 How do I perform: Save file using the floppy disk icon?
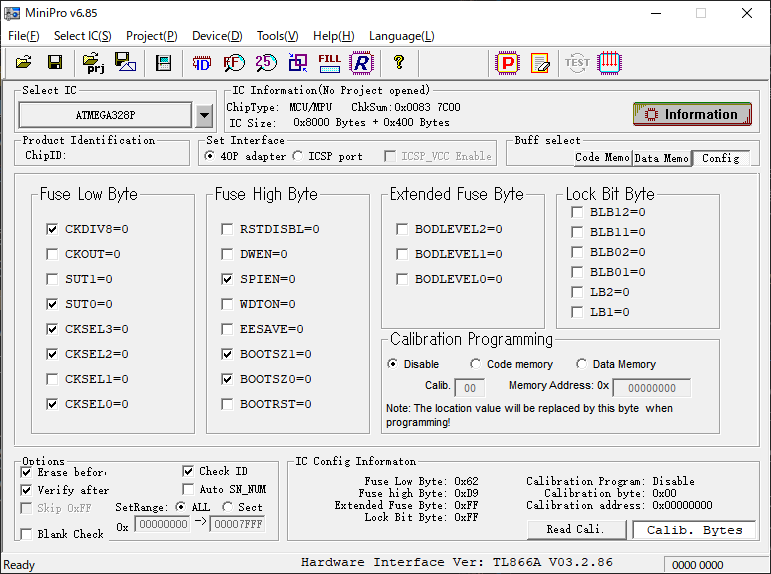55,62
